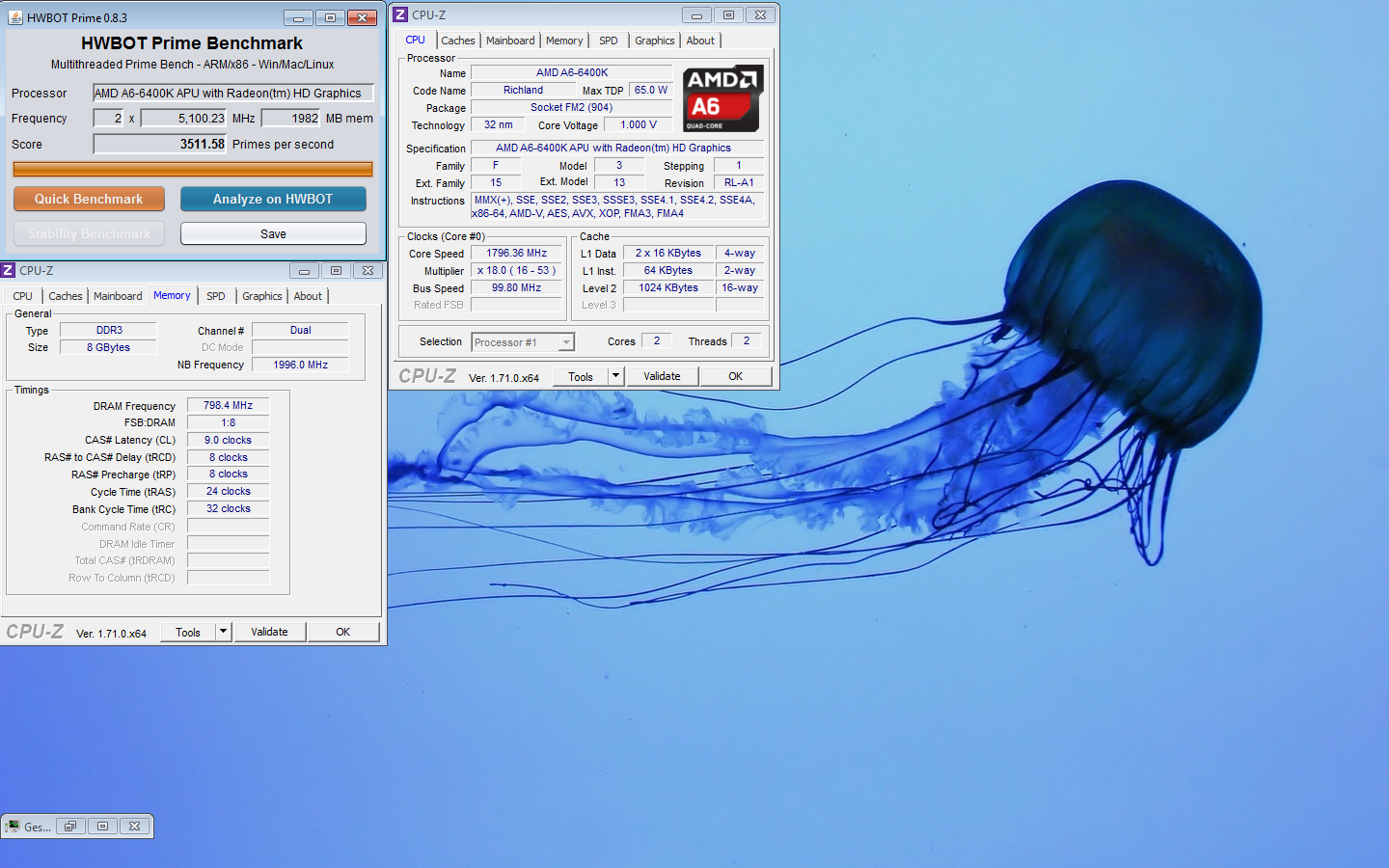
Task: Click the Level 2 cache value 1024 KBytes
Action: (667, 287)
